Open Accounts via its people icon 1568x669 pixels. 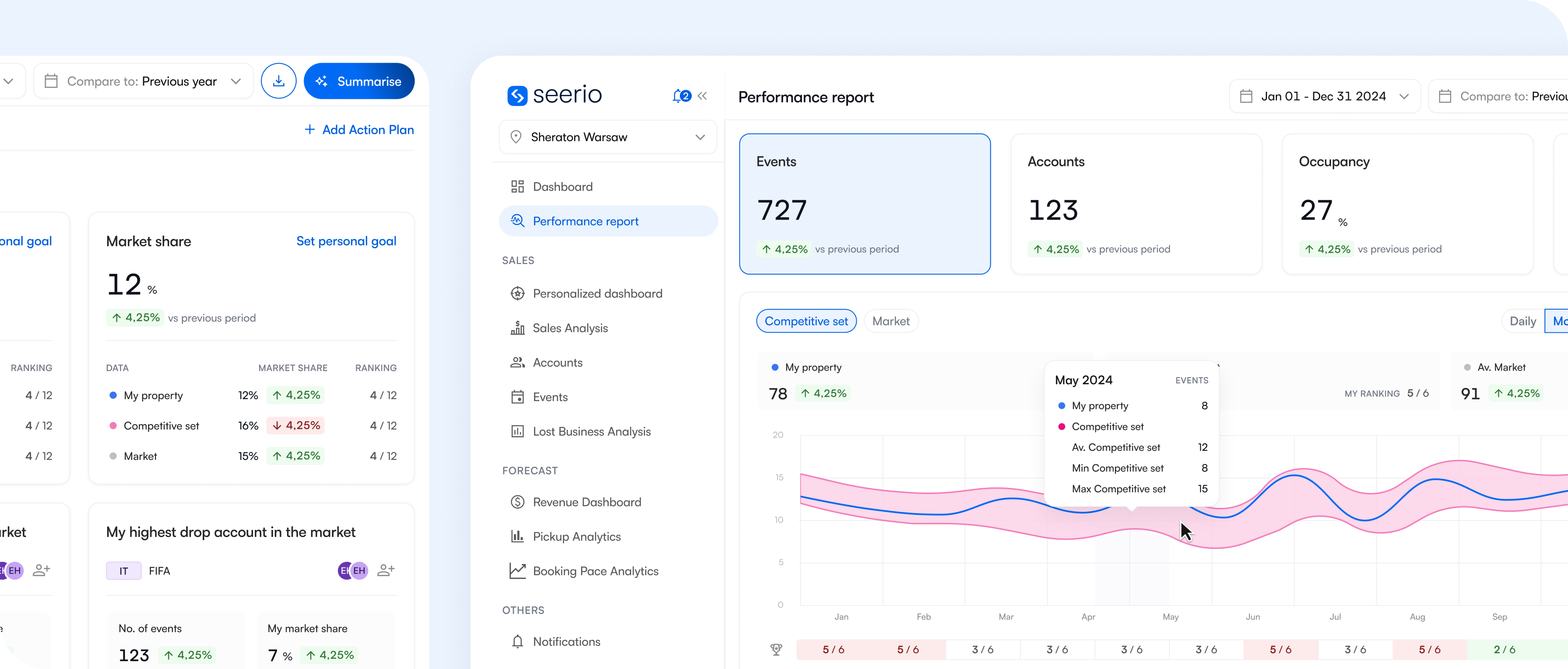pos(518,362)
